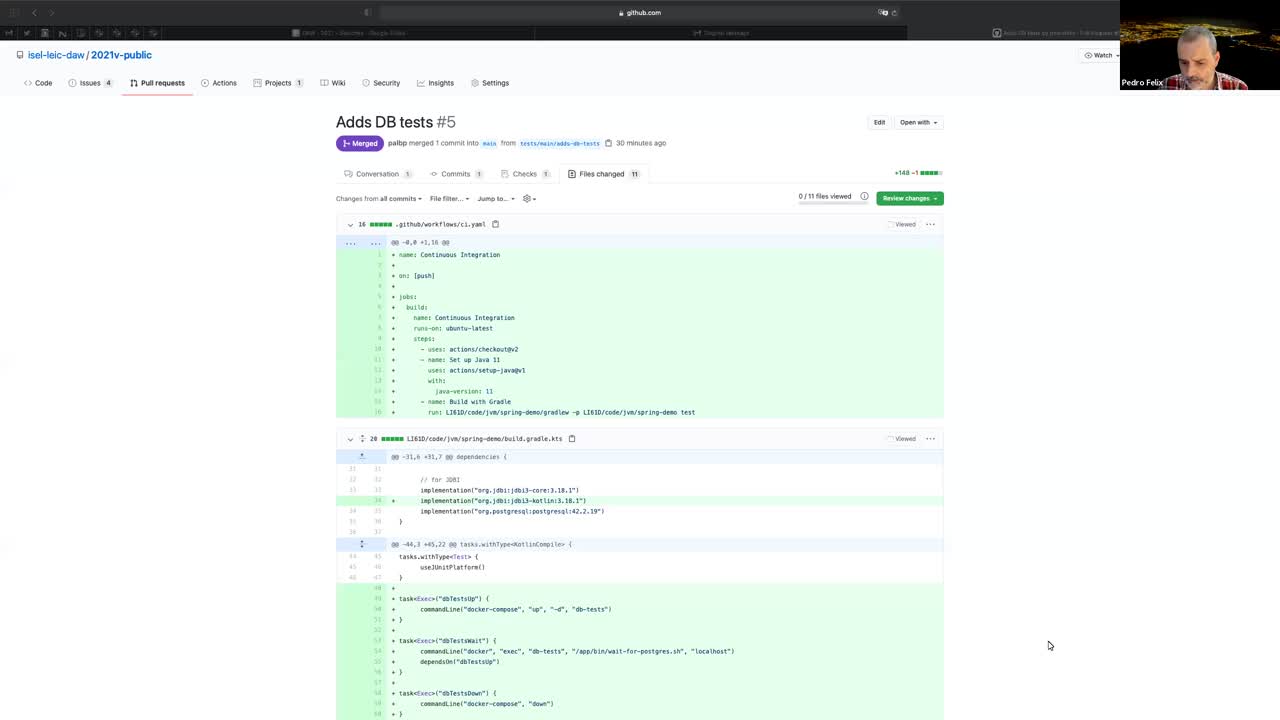Image resolution: width=1280 pixels, height=720 pixels.
Task: Click the palbp author link
Action: tap(397, 143)
